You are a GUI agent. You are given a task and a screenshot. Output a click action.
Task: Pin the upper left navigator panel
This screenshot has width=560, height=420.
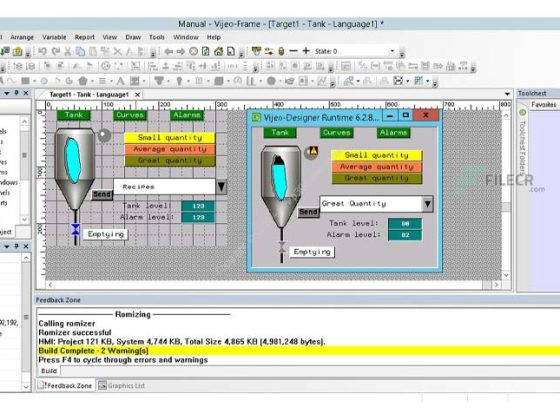(16, 93)
